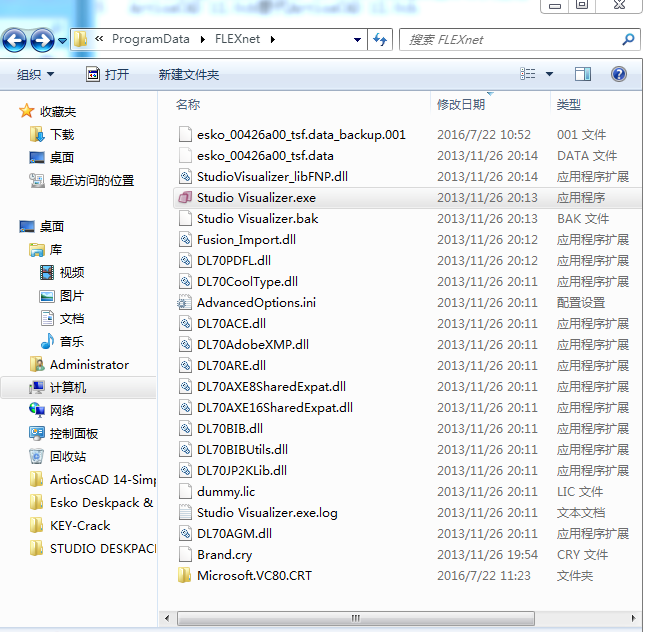The image size is (646, 632).
Task: Click 新建文件夹 to create a folder
Action: 188,75
